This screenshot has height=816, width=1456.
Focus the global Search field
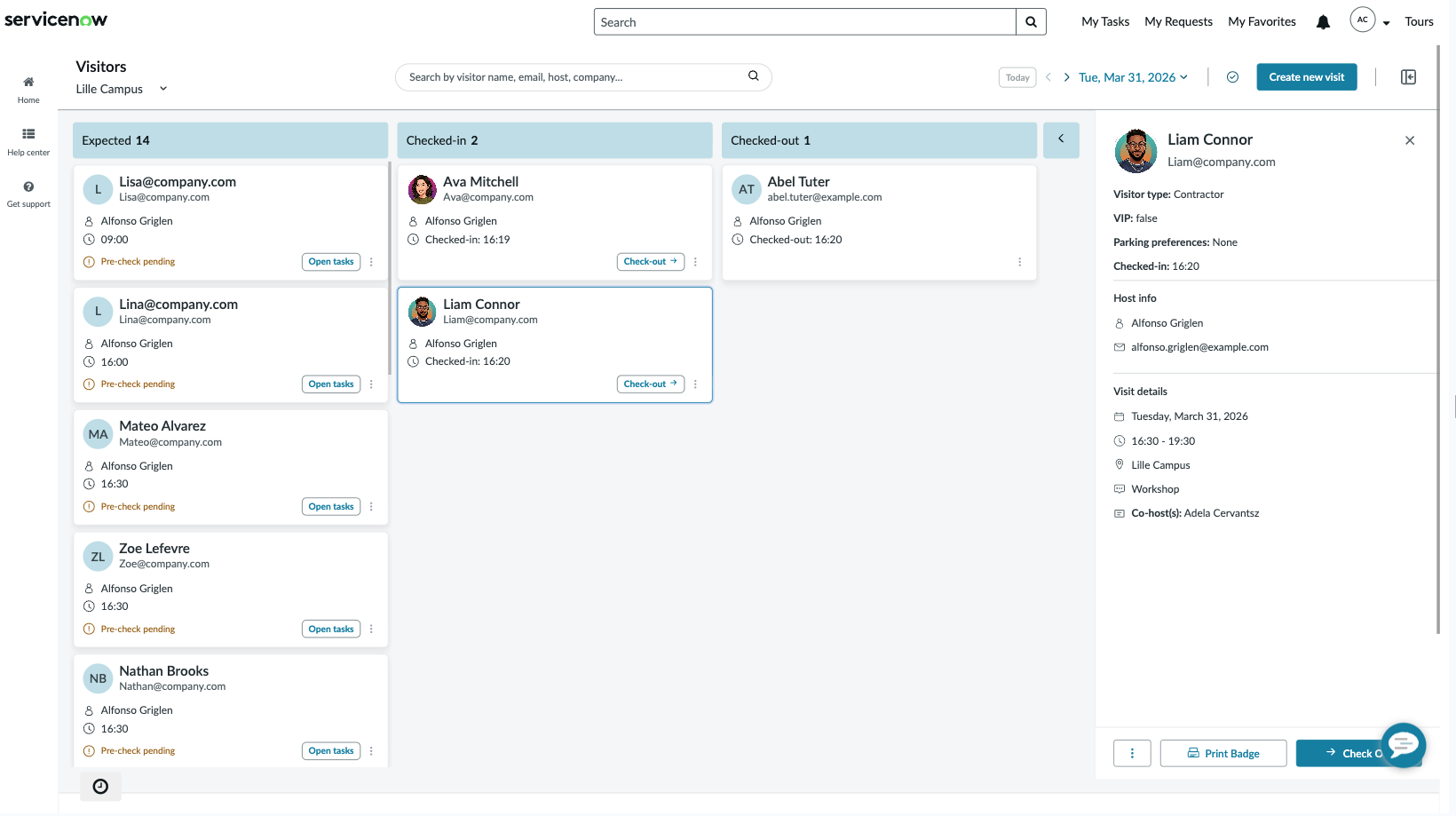tap(804, 22)
